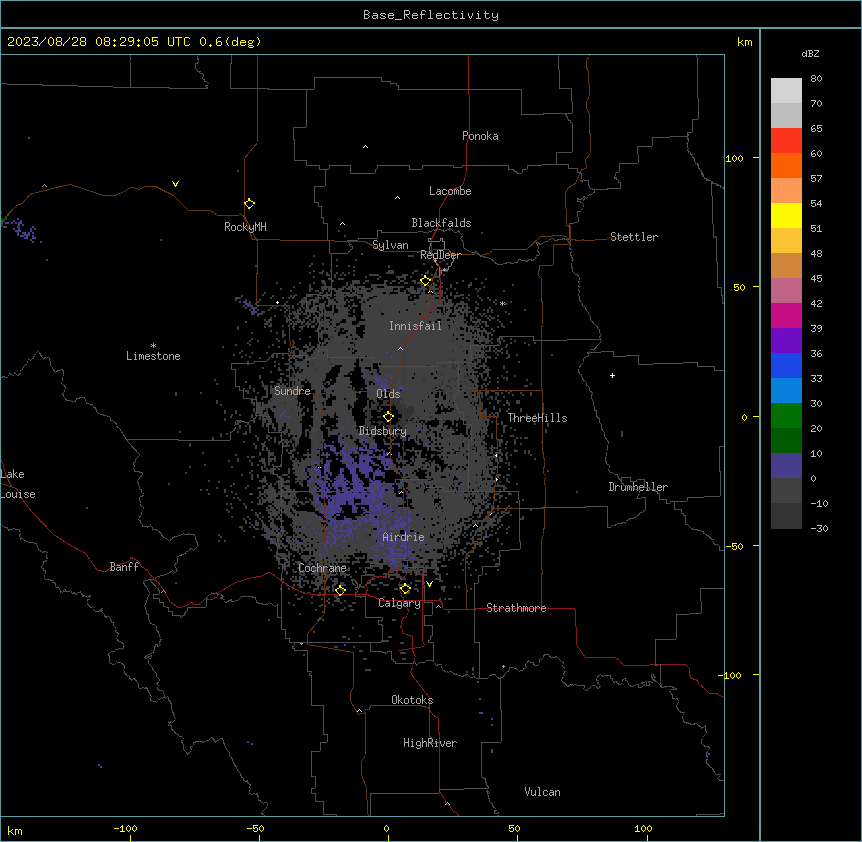Select the ThreeHills label
The image size is (862, 842).
click(537, 418)
